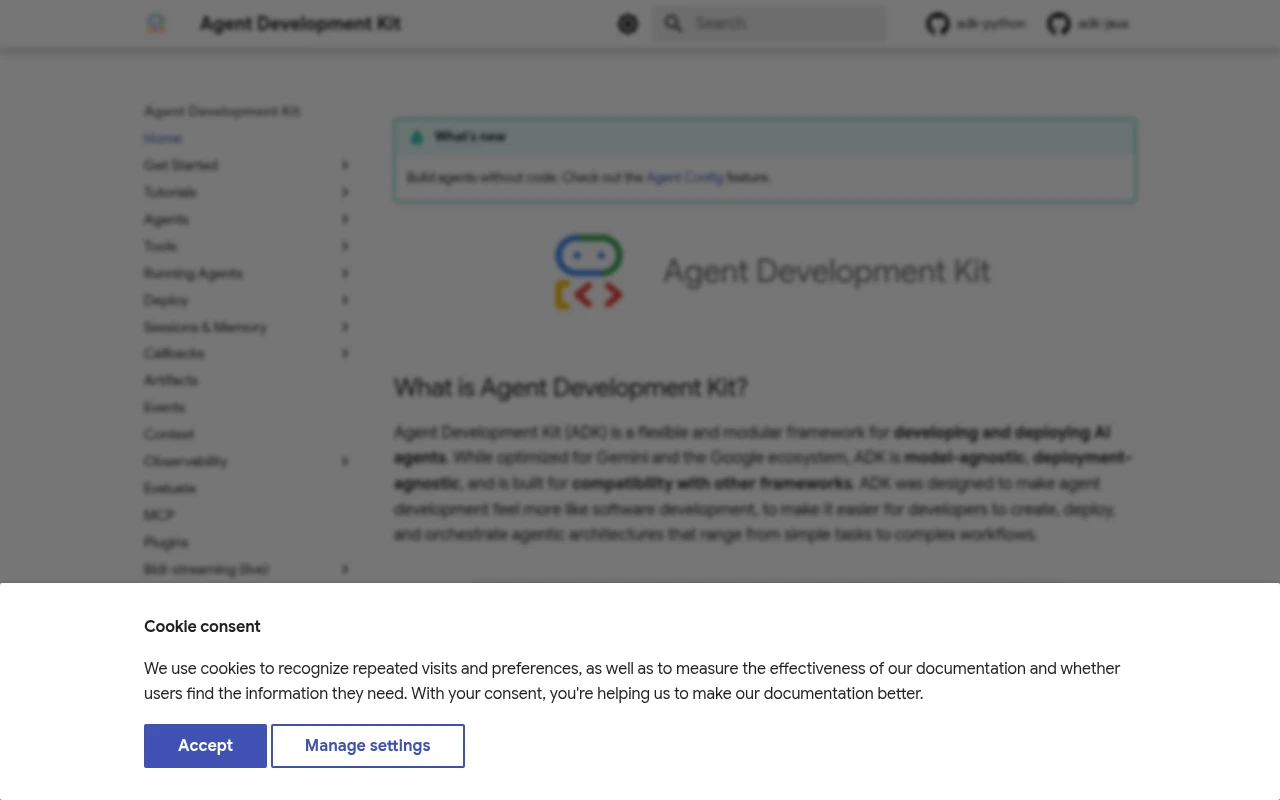Open the adk-java GitHub repository icon
Image resolution: width=1280 pixels, height=800 pixels.
(x=1059, y=23)
